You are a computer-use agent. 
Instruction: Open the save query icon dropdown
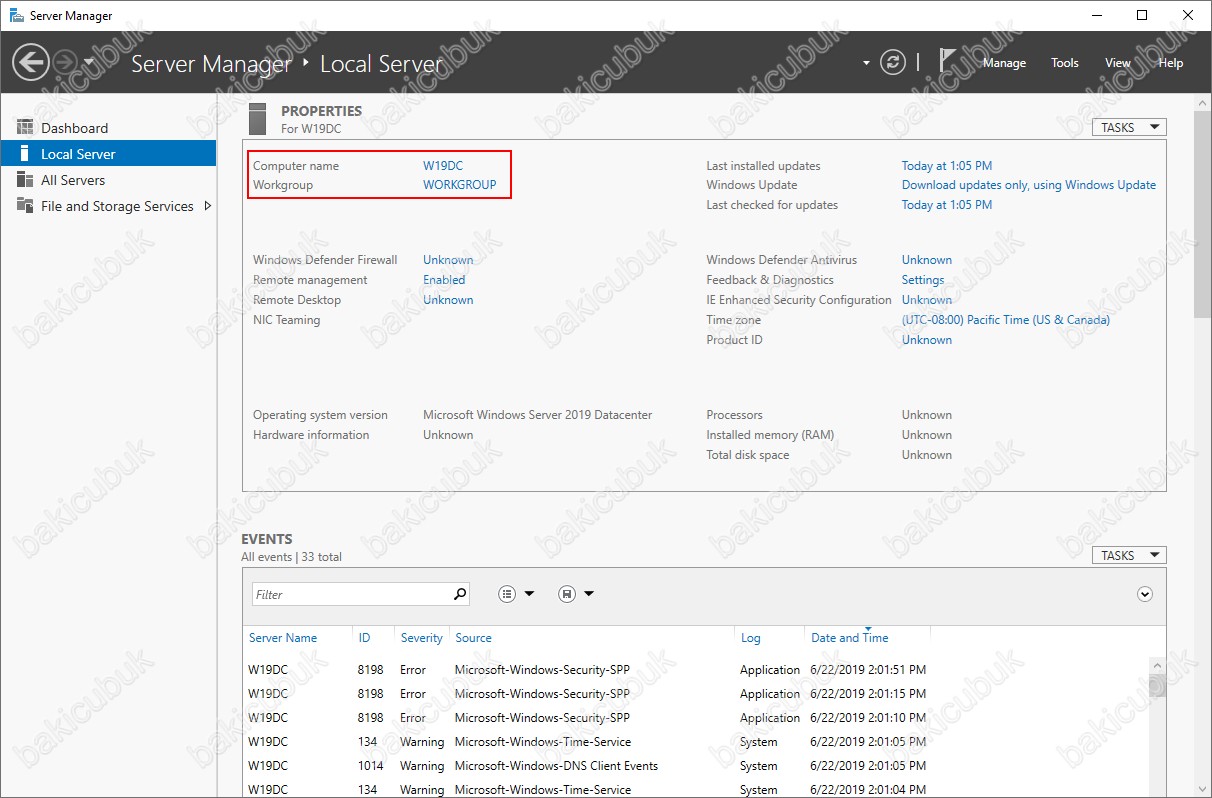(x=576, y=594)
